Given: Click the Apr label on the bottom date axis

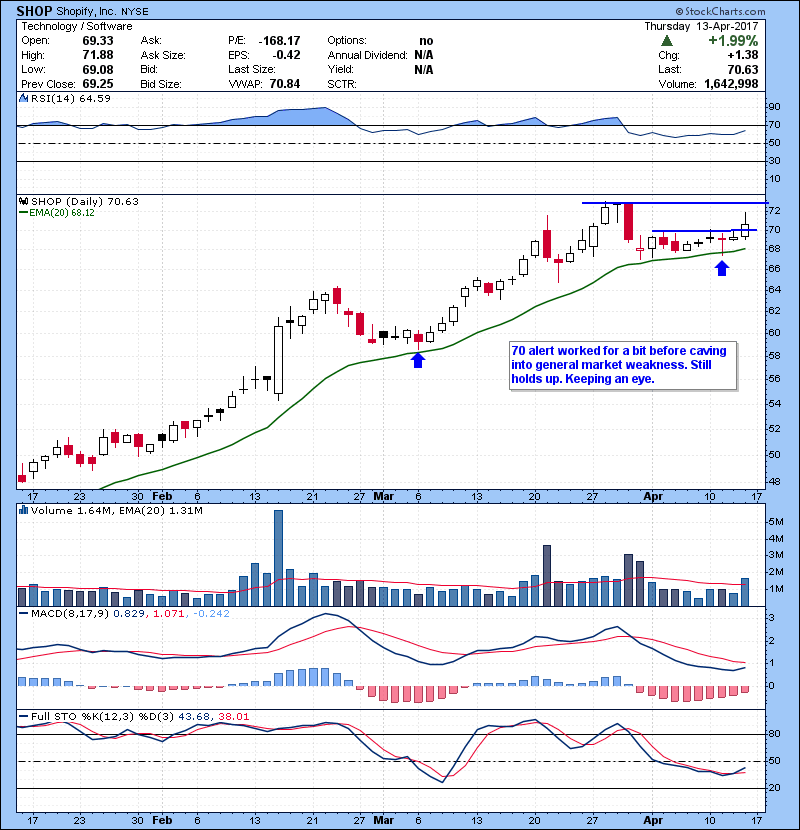Looking at the screenshot, I should 653,820.
